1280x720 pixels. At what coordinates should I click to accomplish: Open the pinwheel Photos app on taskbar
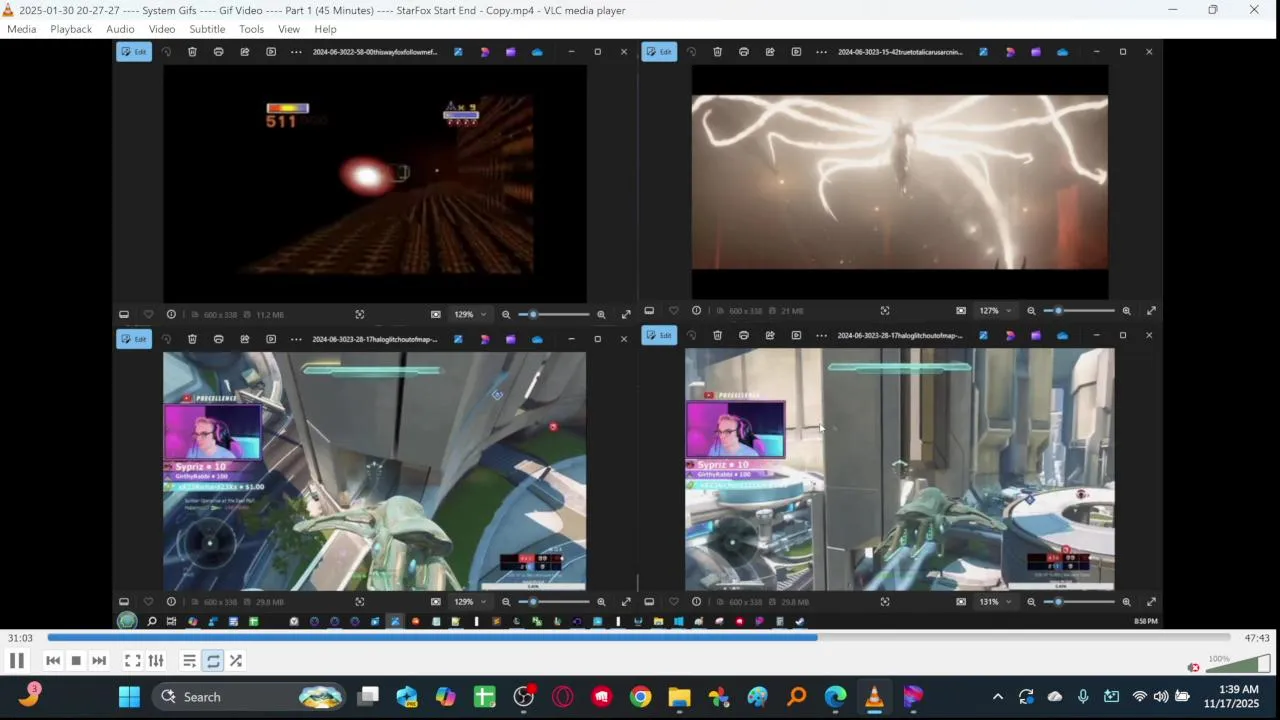tap(718, 697)
